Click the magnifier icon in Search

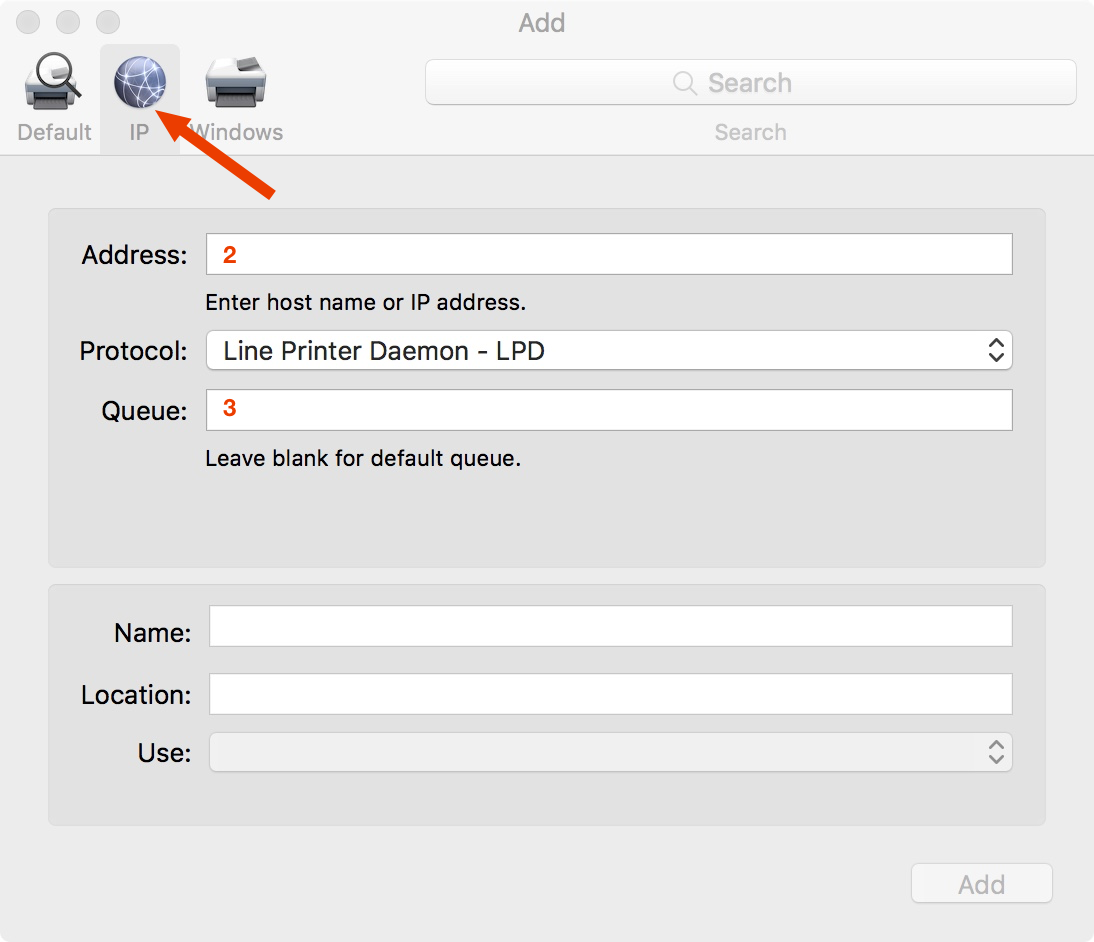coord(684,83)
